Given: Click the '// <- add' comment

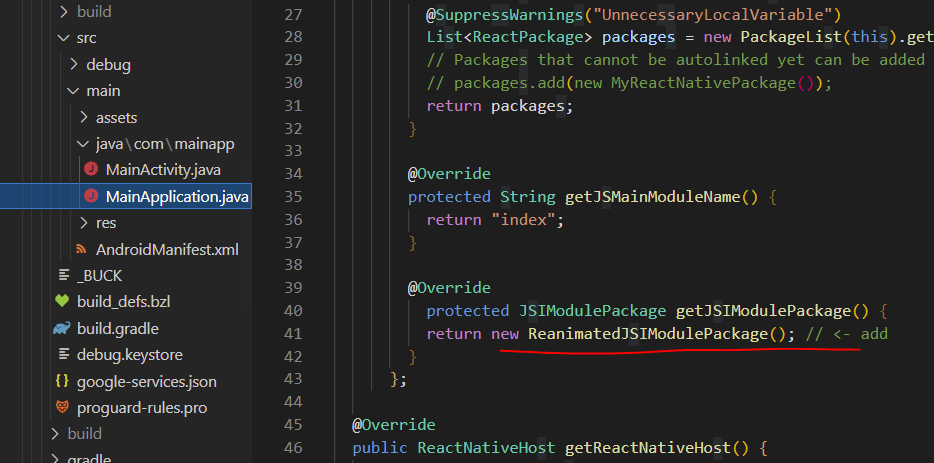Looking at the screenshot, I should pyautogui.click(x=846, y=334).
